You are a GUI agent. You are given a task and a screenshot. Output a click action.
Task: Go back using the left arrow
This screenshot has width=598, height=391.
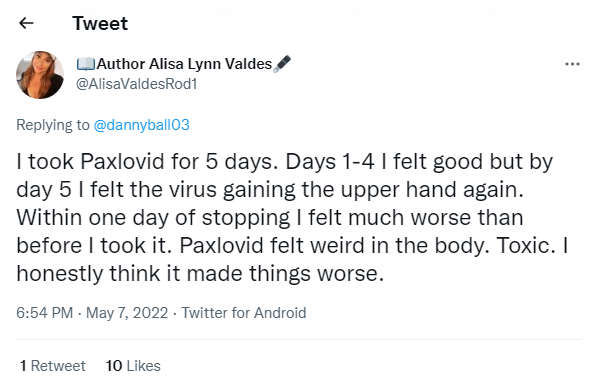[x=26, y=23]
